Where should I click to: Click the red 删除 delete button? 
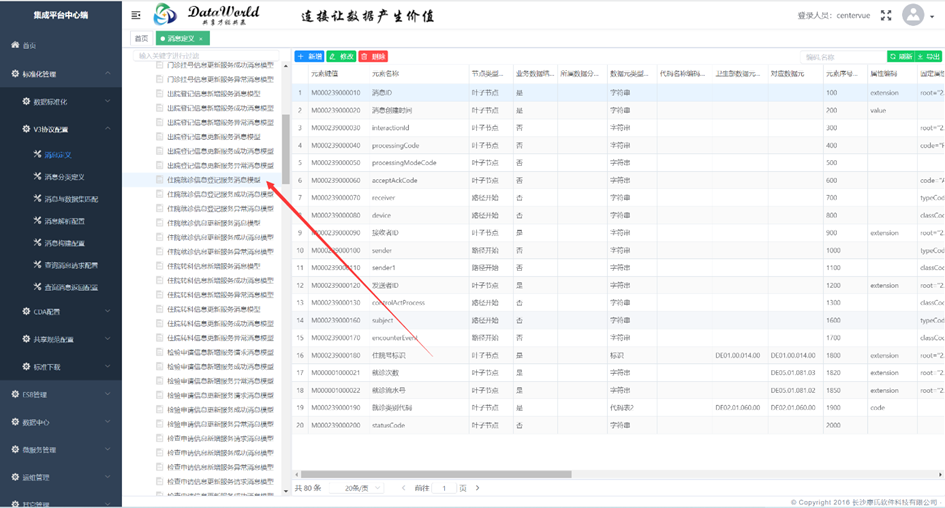(373, 57)
